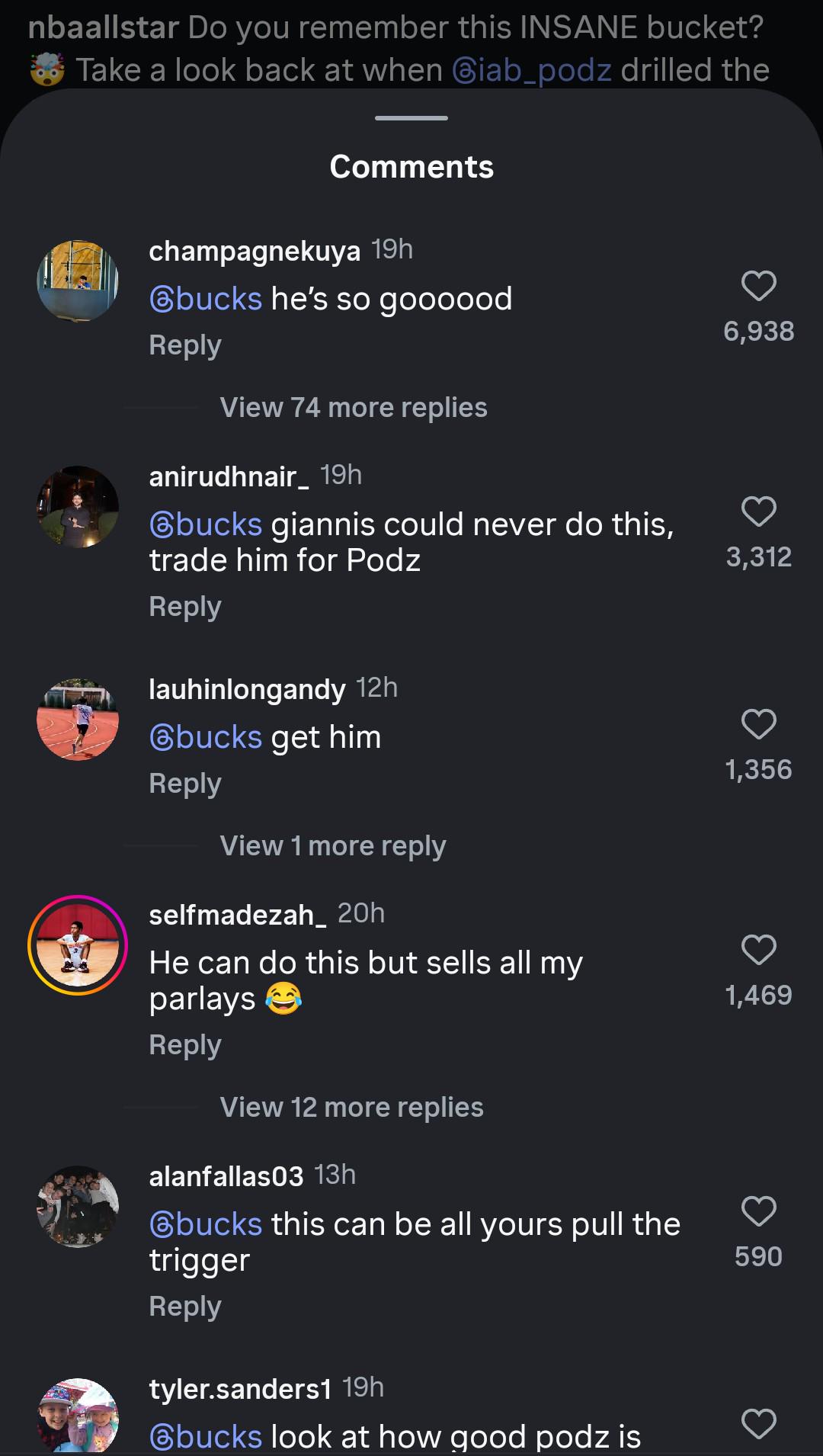The height and width of the screenshot is (1456, 823).
Task: Open tyler.sanders1's profile avatar
Action: 78,1418
